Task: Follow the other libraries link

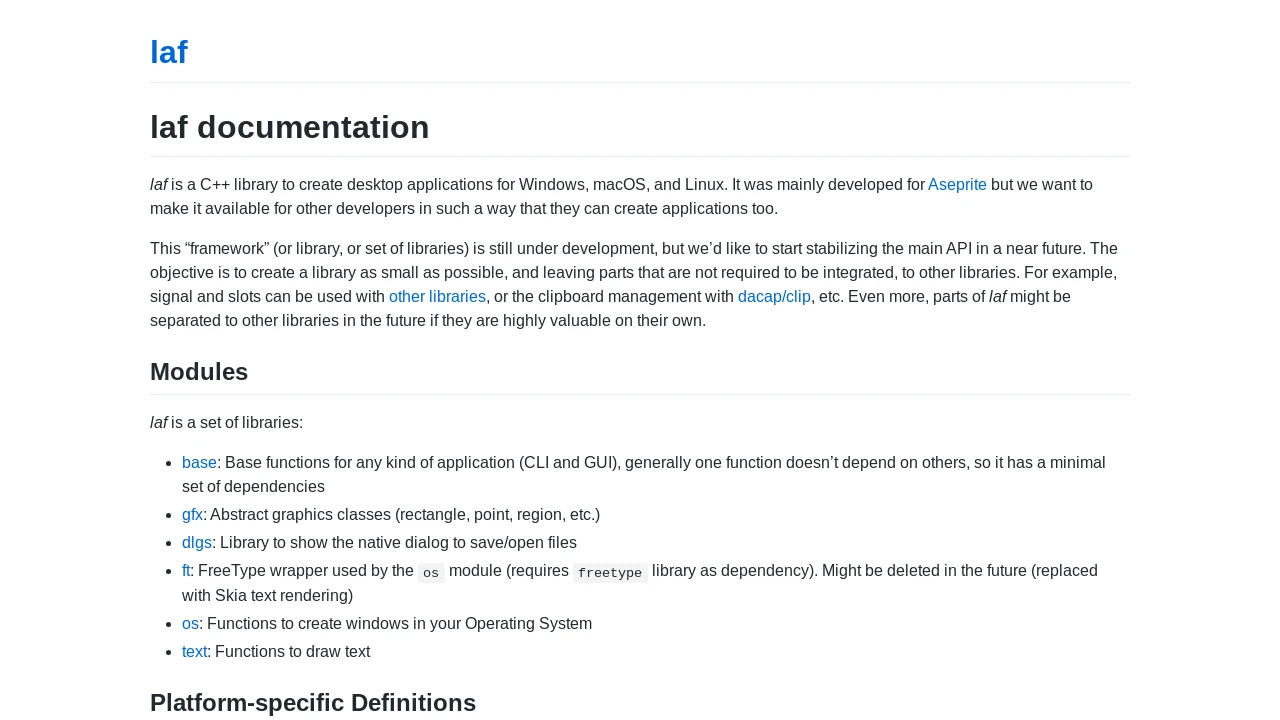Action: tap(437, 297)
